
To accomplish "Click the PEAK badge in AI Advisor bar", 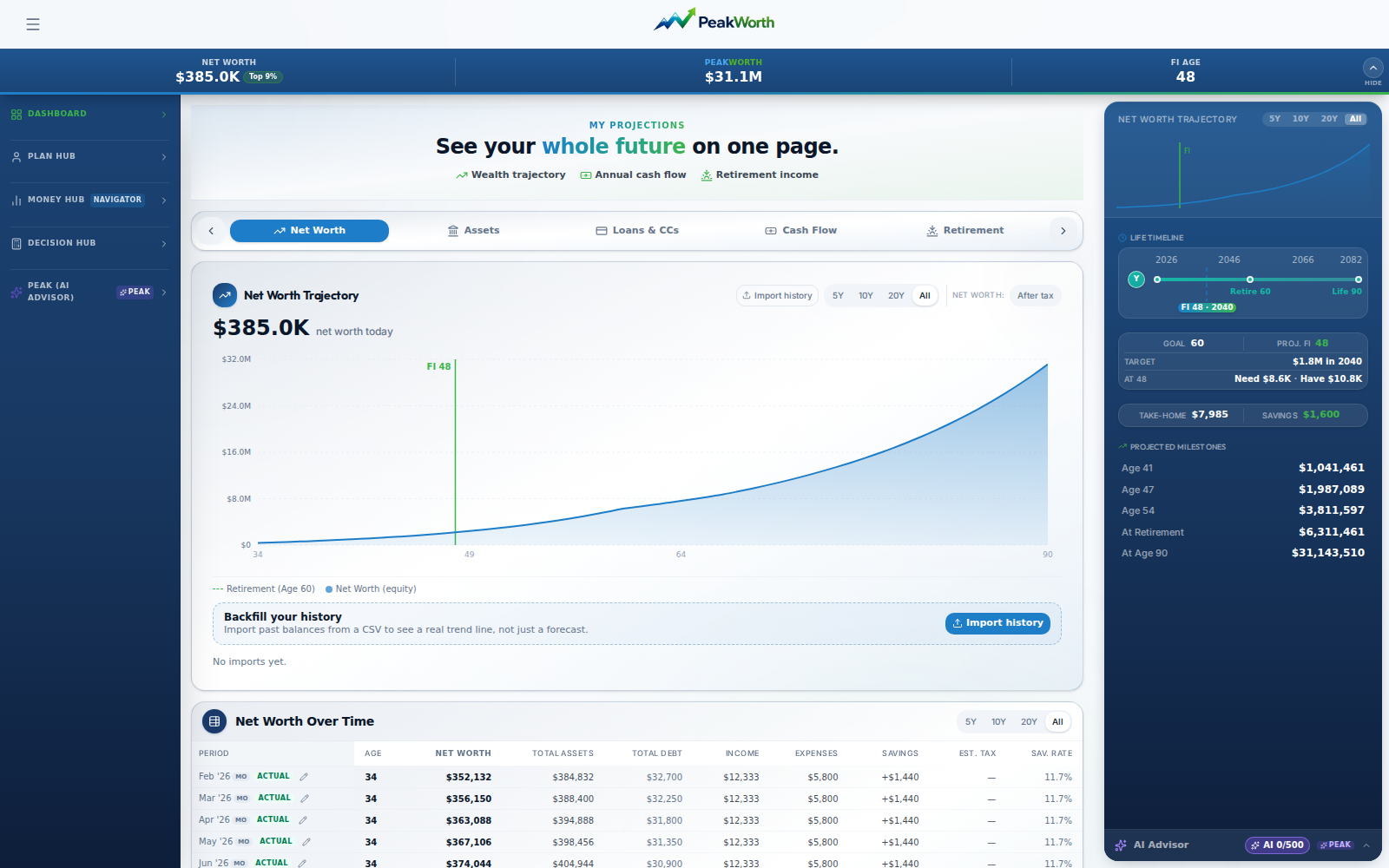I will click(1335, 845).
